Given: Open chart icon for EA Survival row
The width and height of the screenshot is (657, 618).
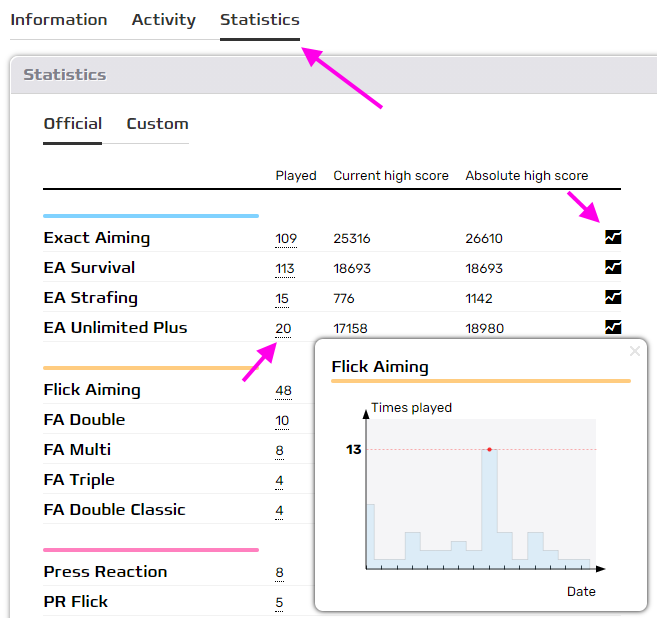Looking at the screenshot, I should tap(613, 268).
